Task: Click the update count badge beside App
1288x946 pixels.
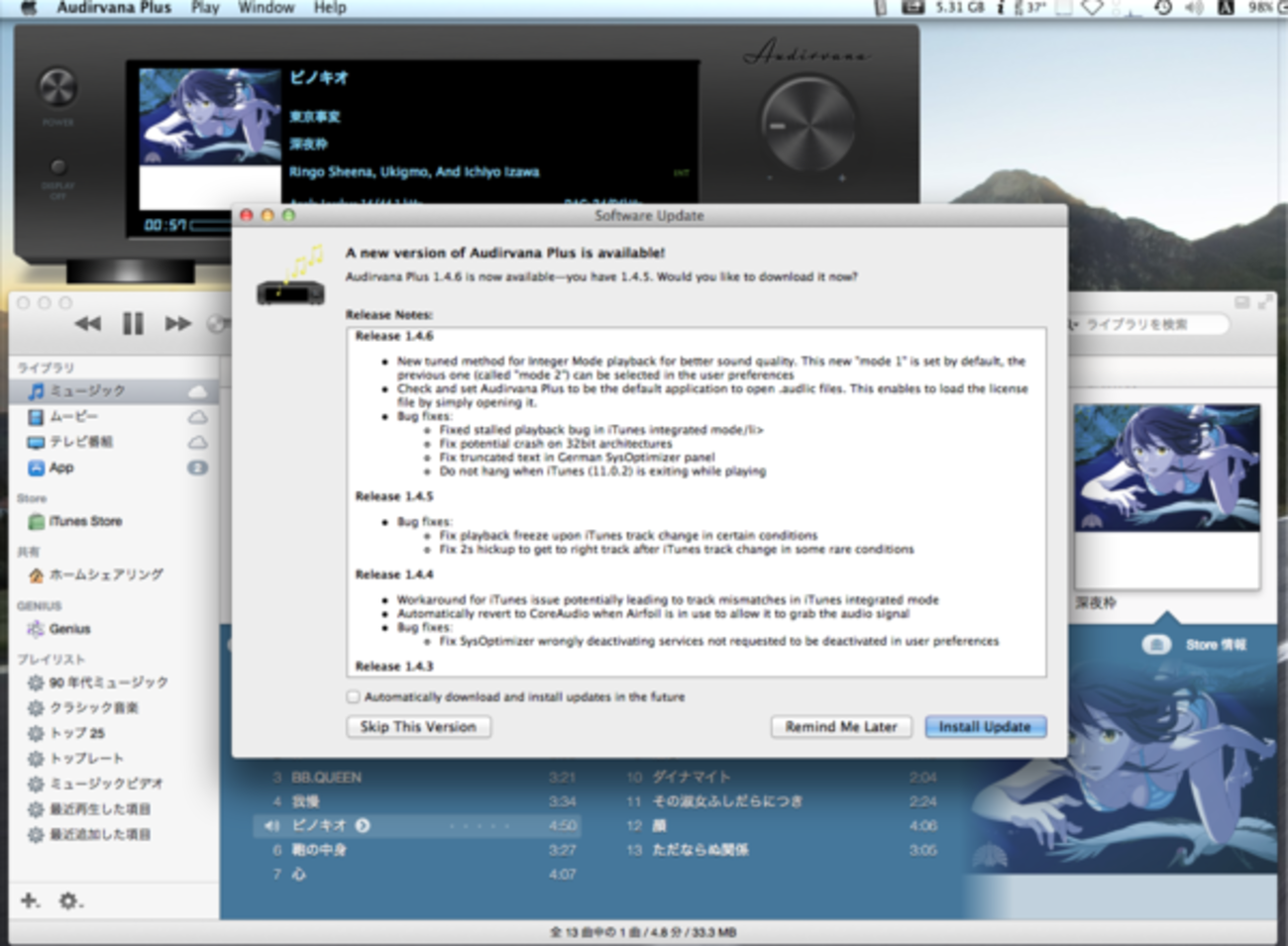Action: tap(197, 468)
